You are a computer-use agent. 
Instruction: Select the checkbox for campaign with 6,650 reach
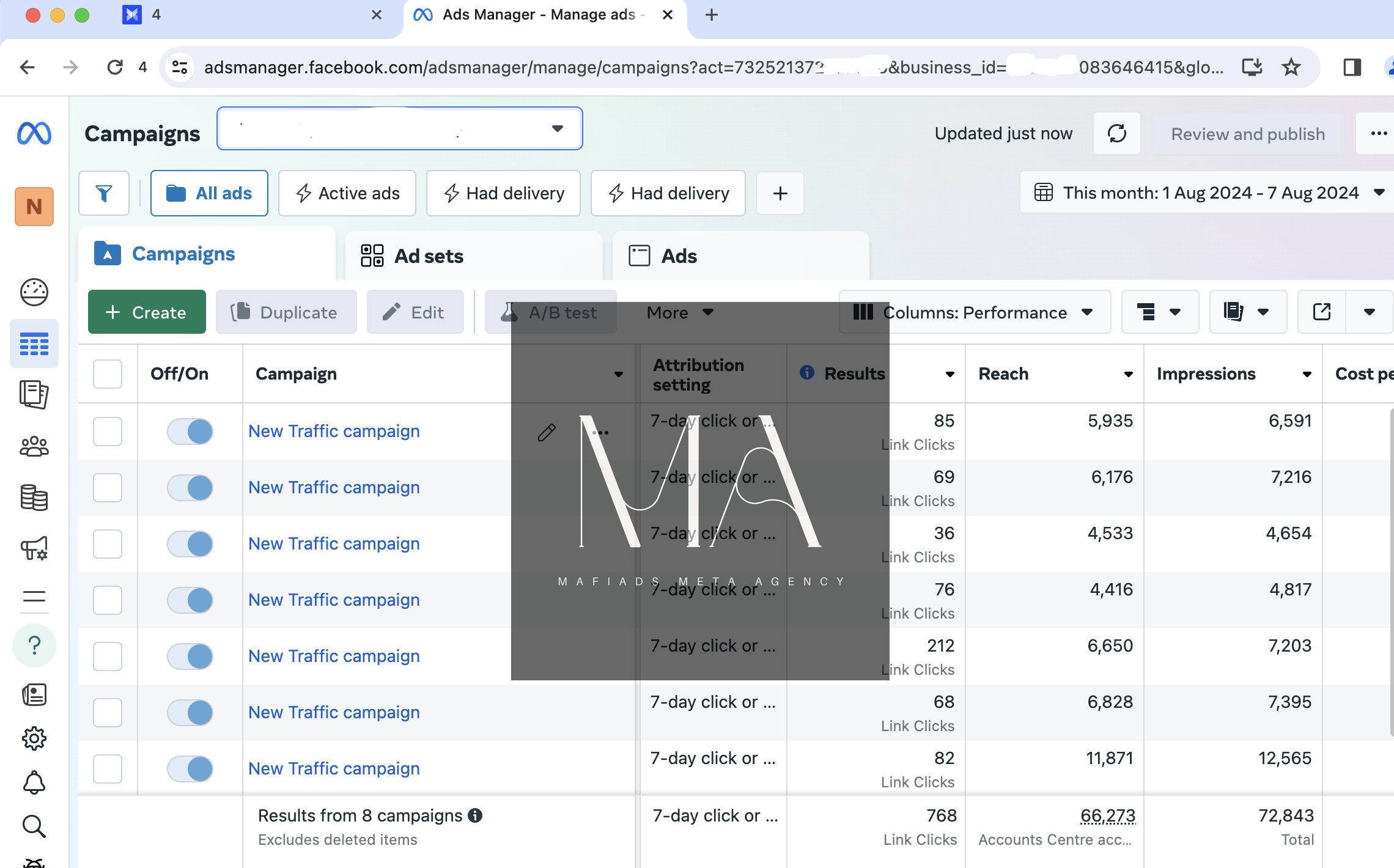click(x=108, y=656)
